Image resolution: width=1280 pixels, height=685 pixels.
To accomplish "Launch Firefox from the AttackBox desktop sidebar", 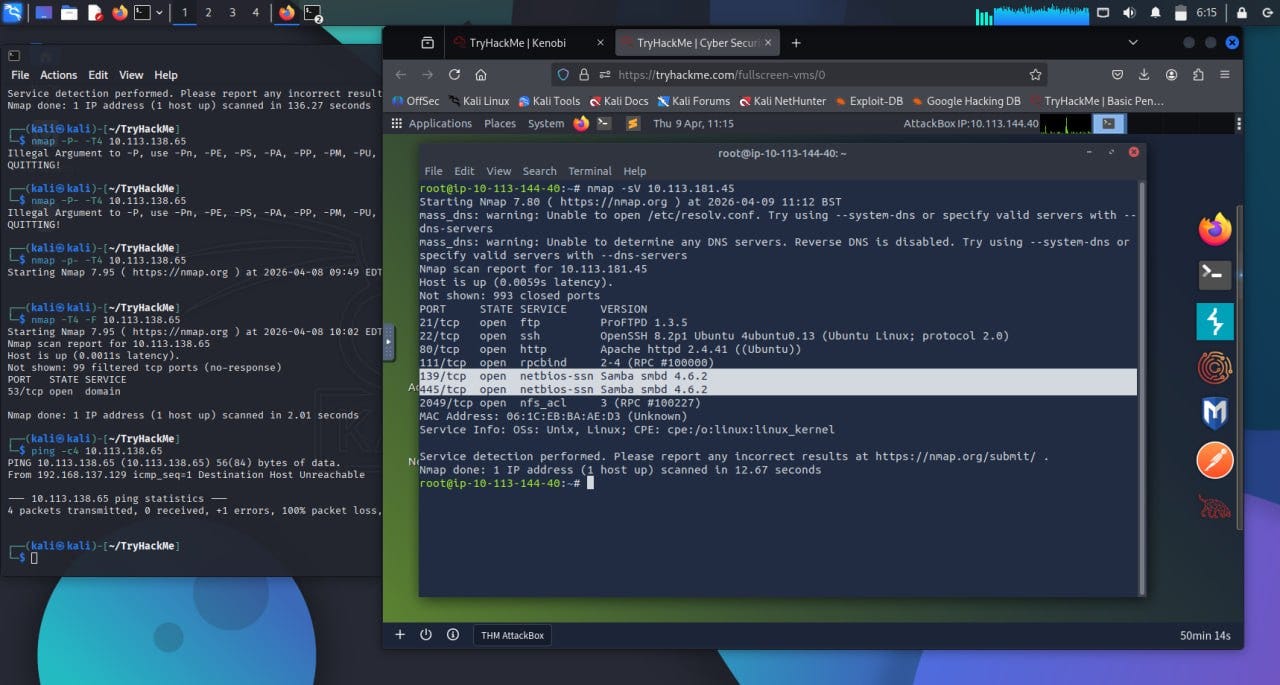I will click(x=1215, y=230).
